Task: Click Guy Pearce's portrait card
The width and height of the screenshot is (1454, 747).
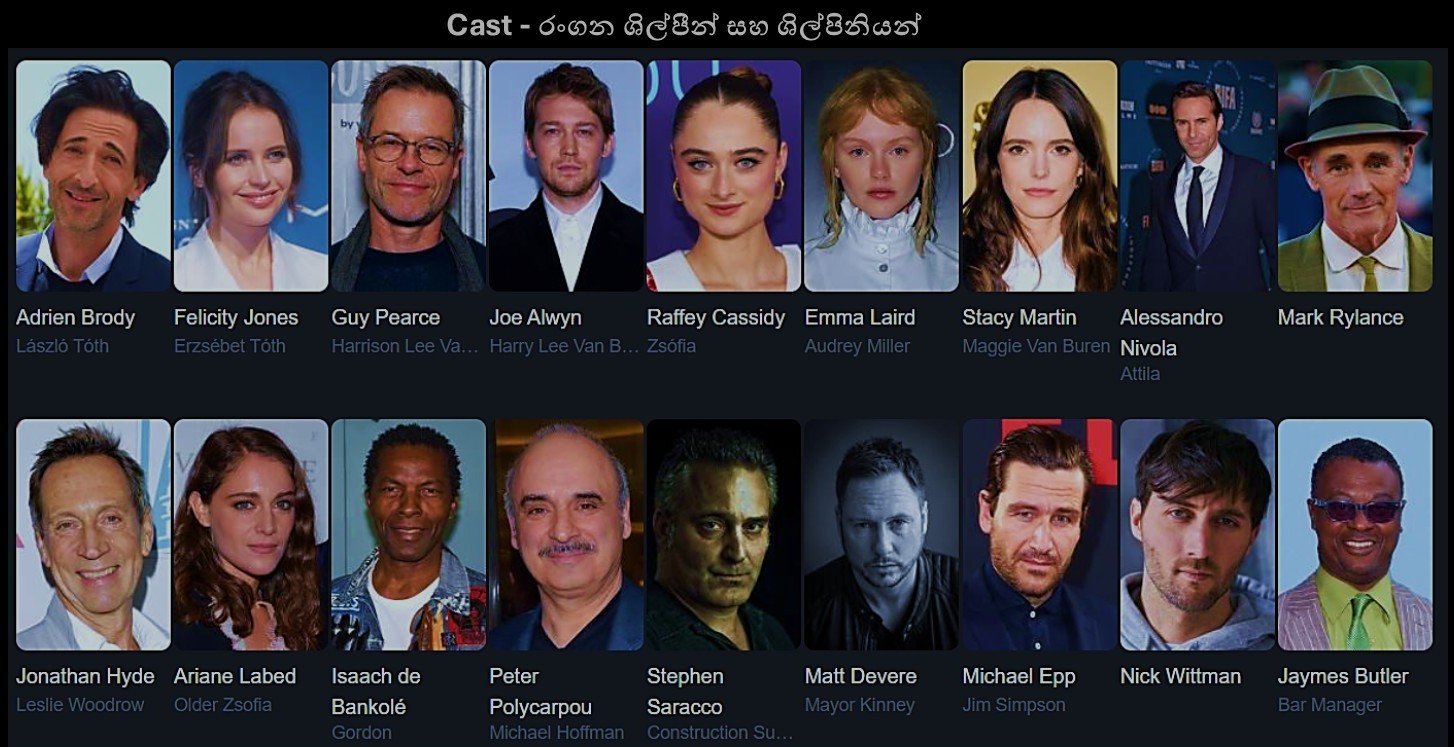Action: (409, 176)
